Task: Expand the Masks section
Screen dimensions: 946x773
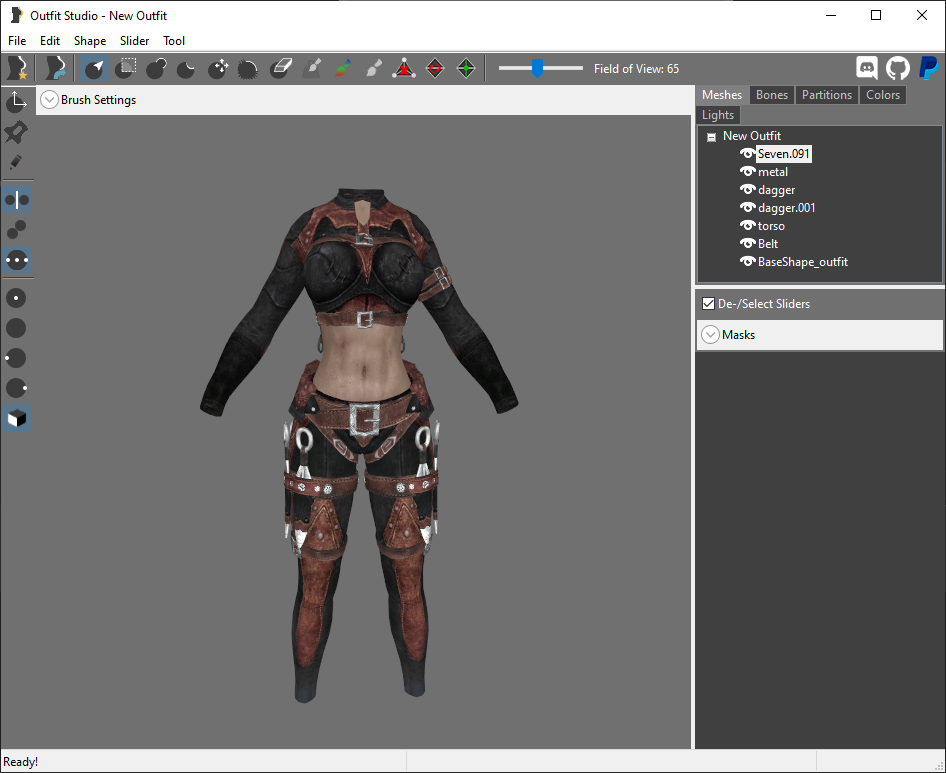Action: coord(711,334)
